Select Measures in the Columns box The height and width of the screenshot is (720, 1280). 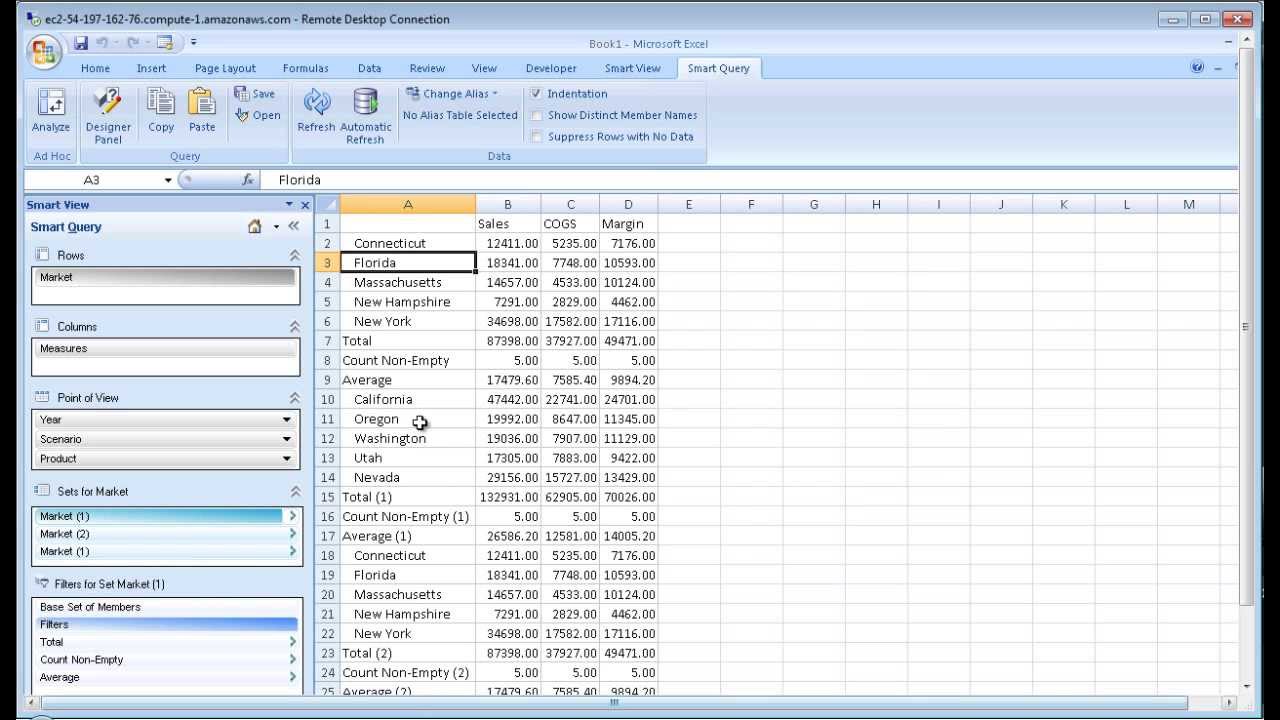166,348
